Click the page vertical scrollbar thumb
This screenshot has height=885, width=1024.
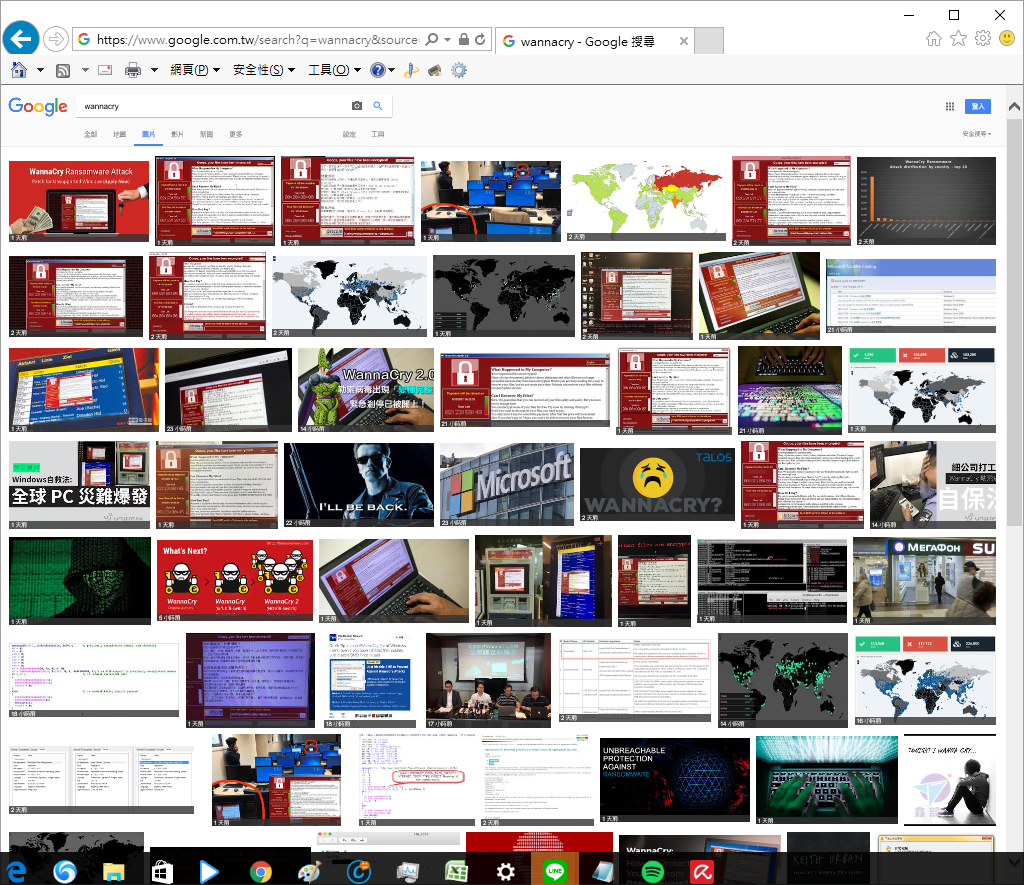(1014, 320)
